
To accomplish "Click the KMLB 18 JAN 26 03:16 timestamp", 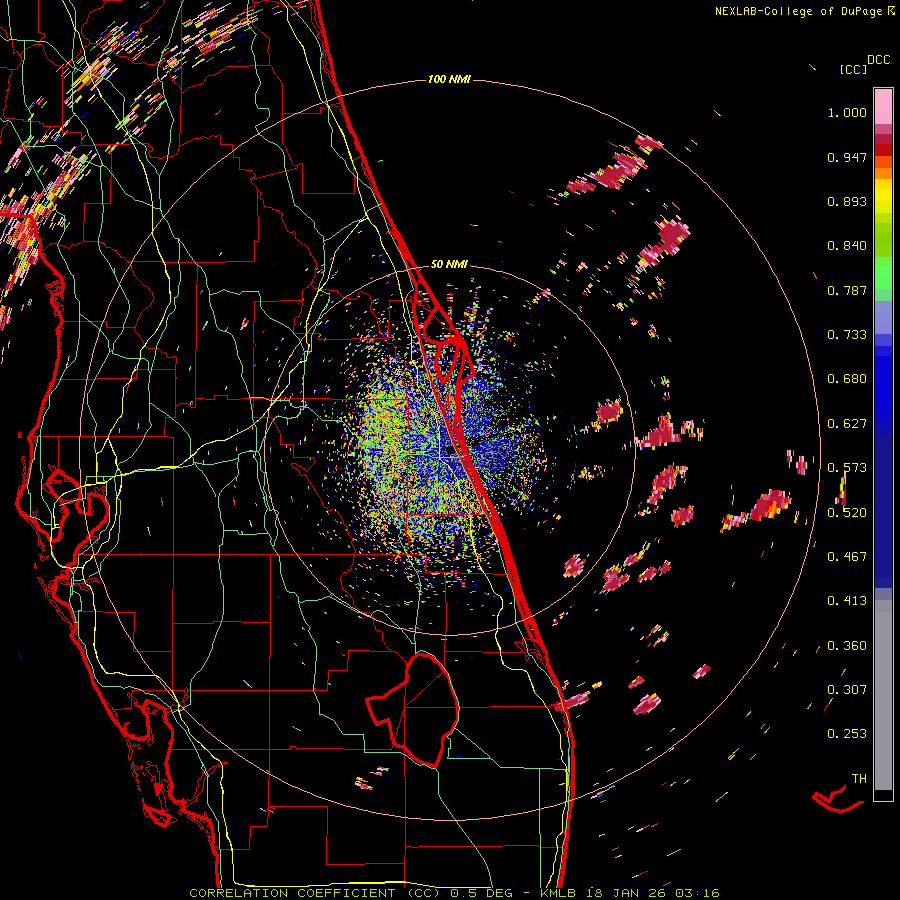I will [x=630, y=893].
